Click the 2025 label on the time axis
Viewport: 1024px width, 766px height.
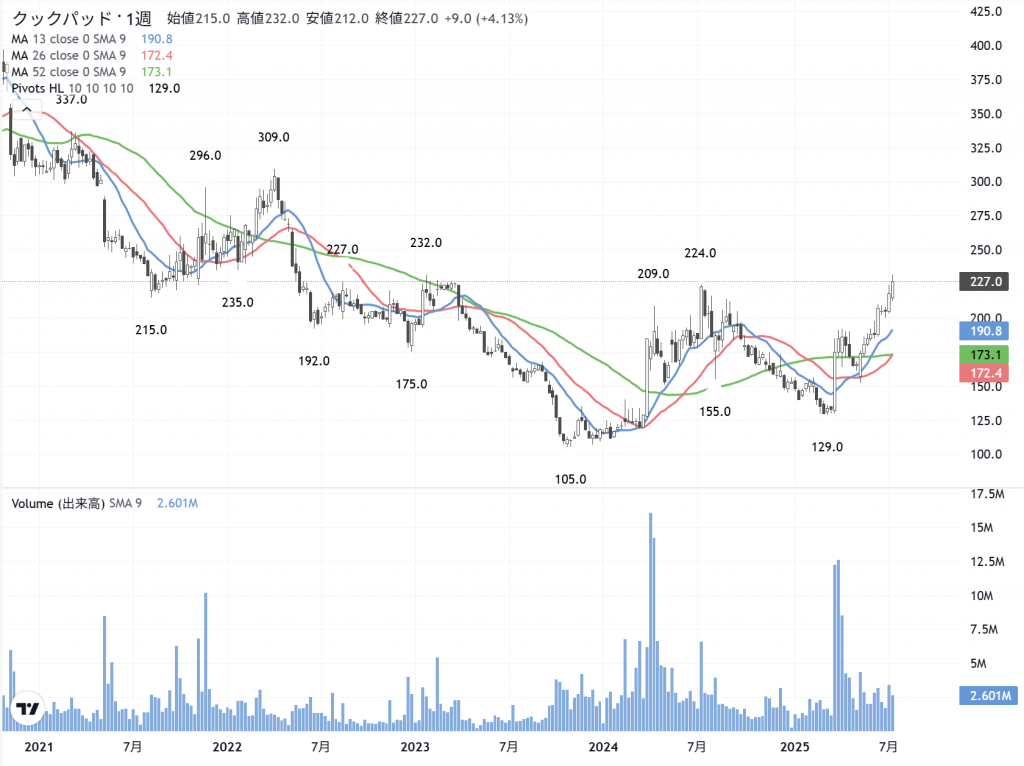click(794, 746)
